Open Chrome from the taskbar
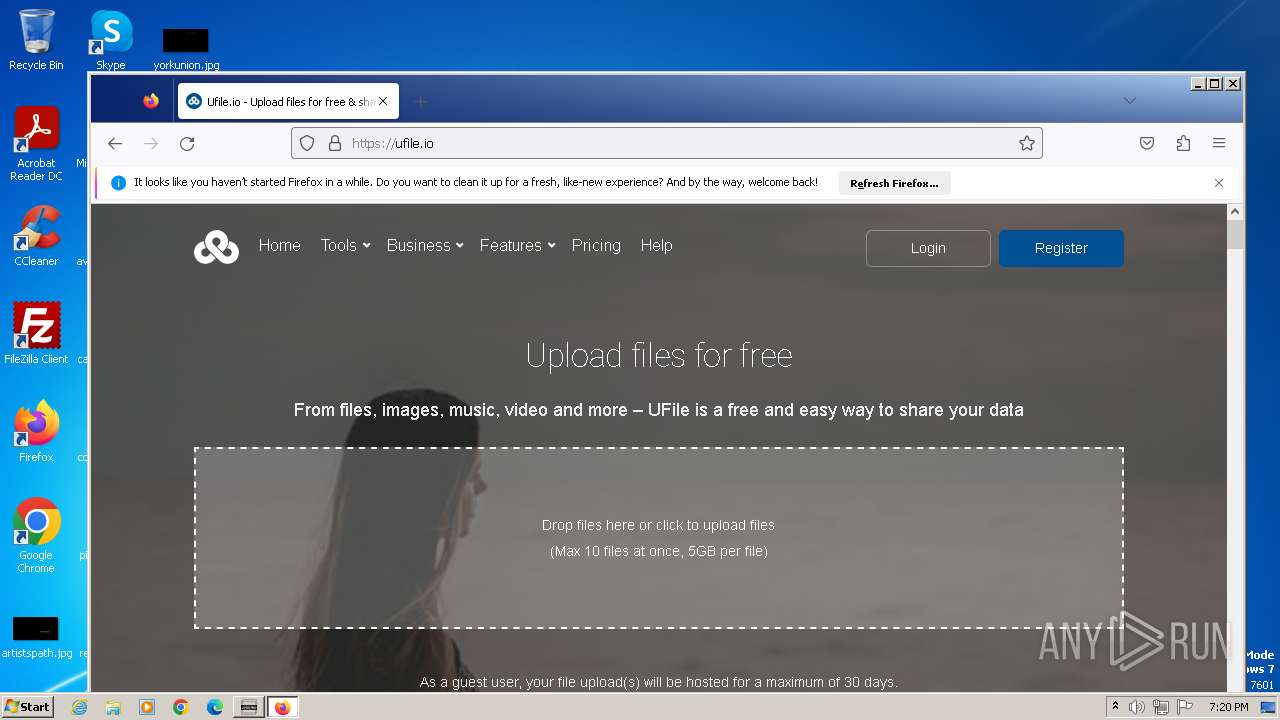This screenshot has width=1280, height=720. pos(181,707)
